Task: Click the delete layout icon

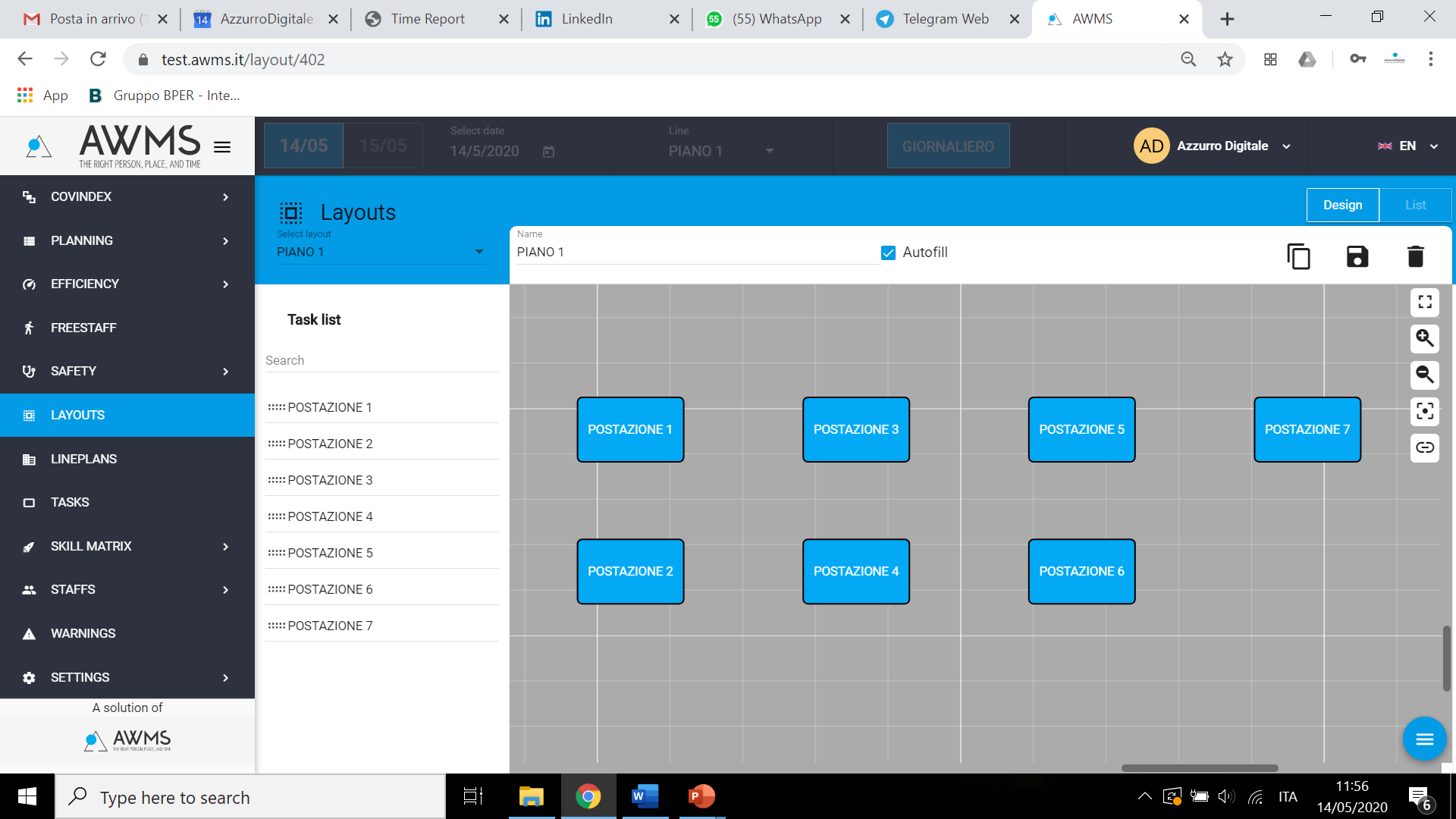Action: point(1415,256)
